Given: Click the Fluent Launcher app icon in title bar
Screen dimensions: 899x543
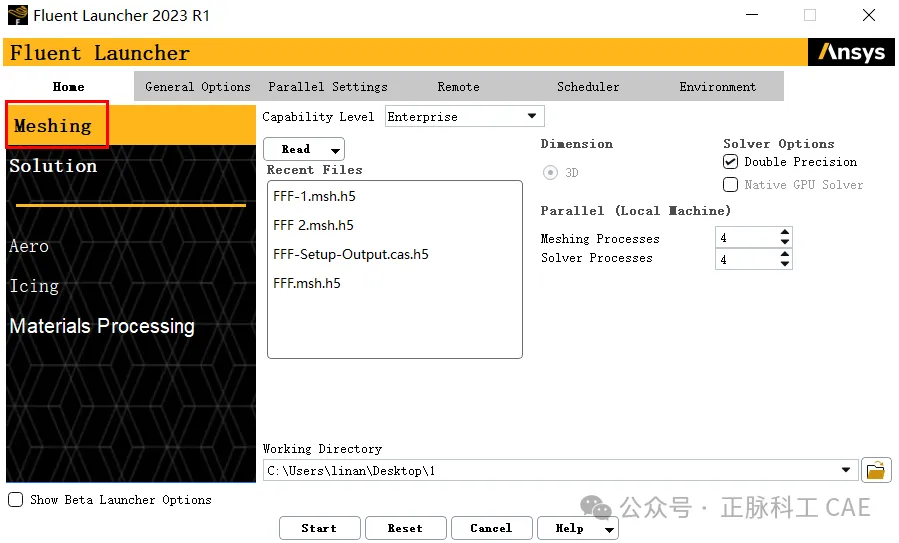Looking at the screenshot, I should tap(18, 15).
